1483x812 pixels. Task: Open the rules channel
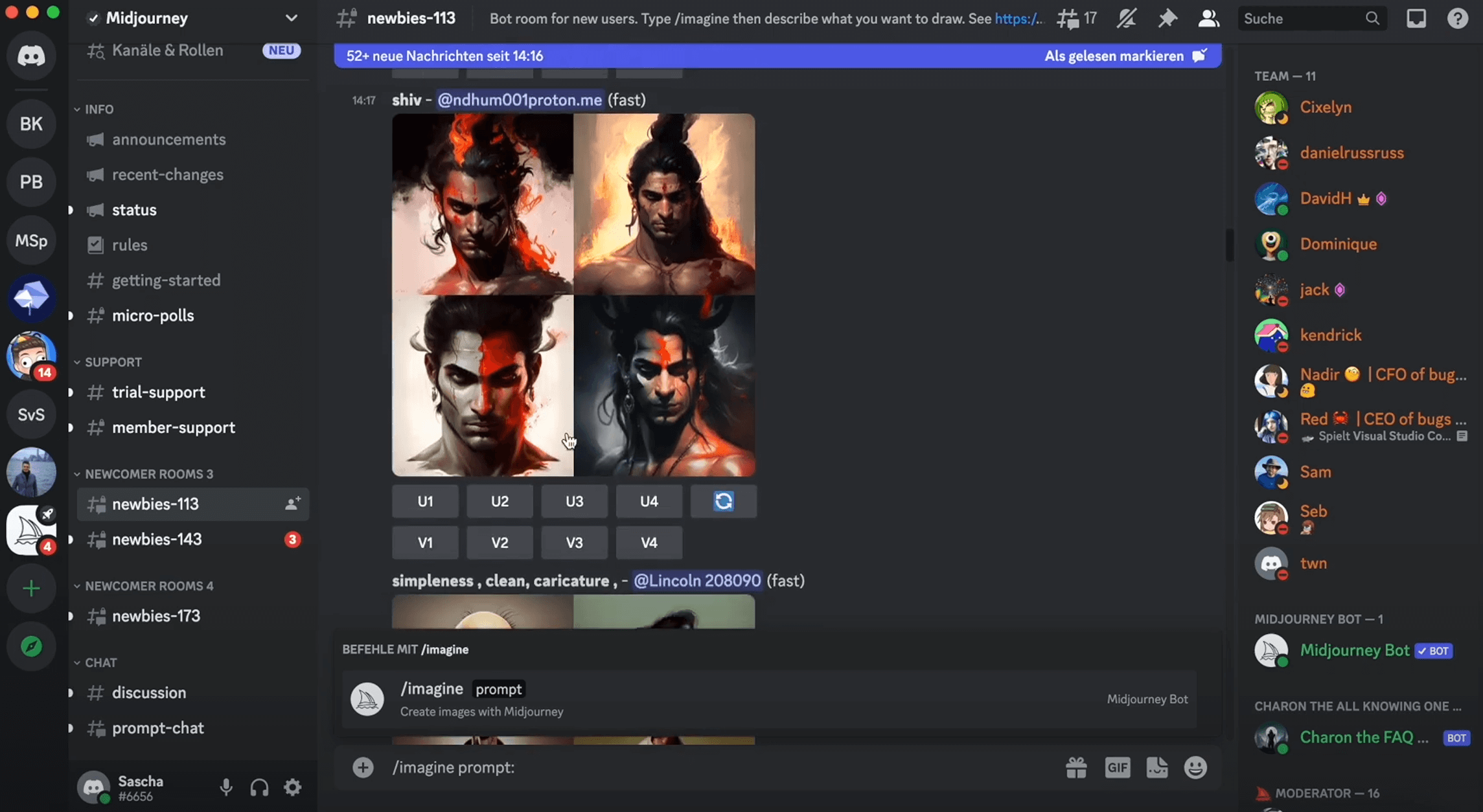pyautogui.click(x=193, y=245)
